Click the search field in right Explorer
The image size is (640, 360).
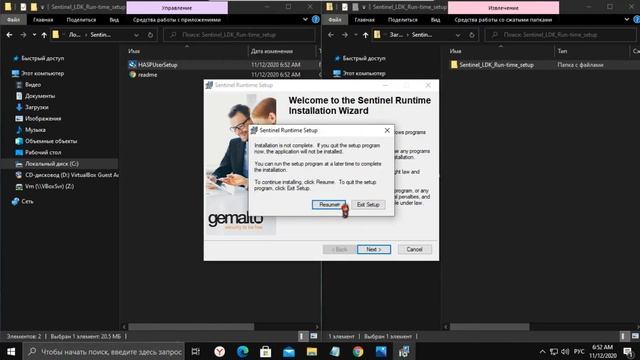(561, 35)
